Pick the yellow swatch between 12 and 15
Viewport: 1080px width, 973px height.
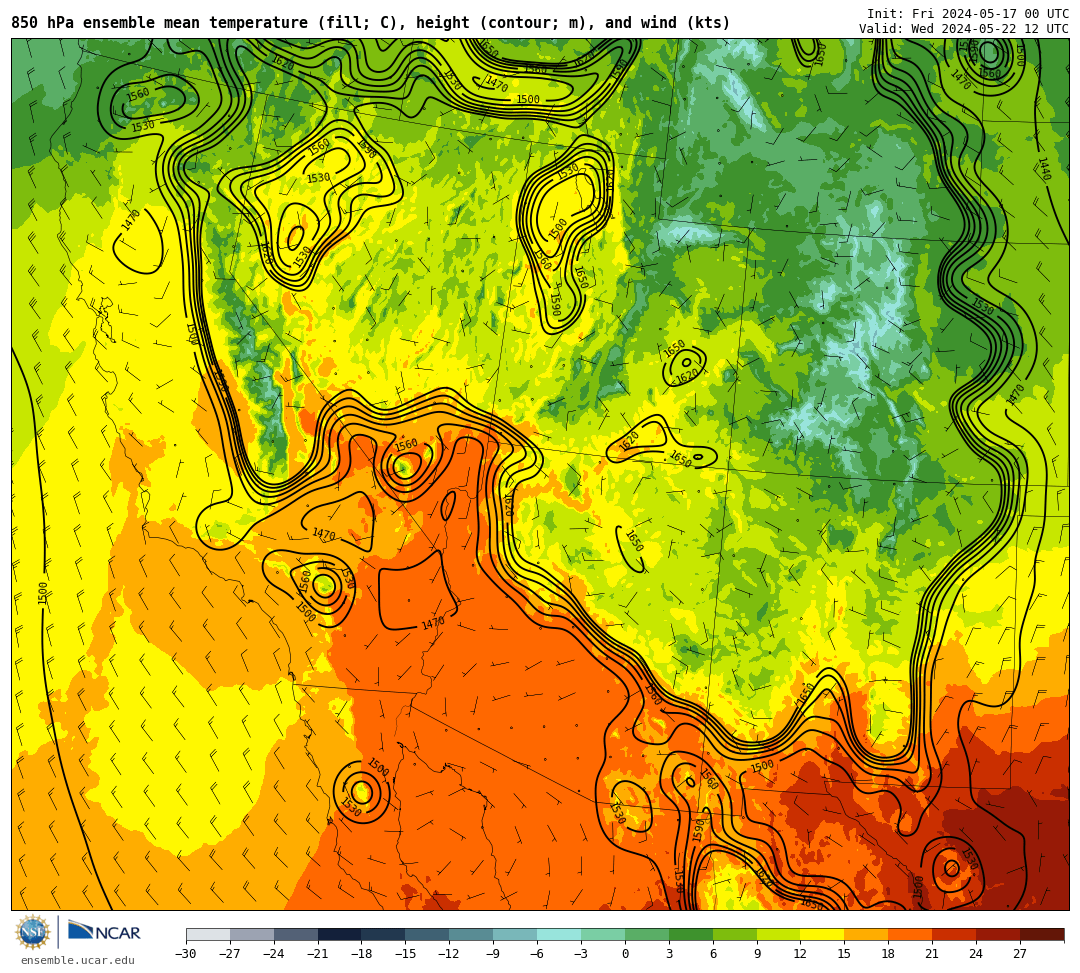pyautogui.click(x=822, y=934)
